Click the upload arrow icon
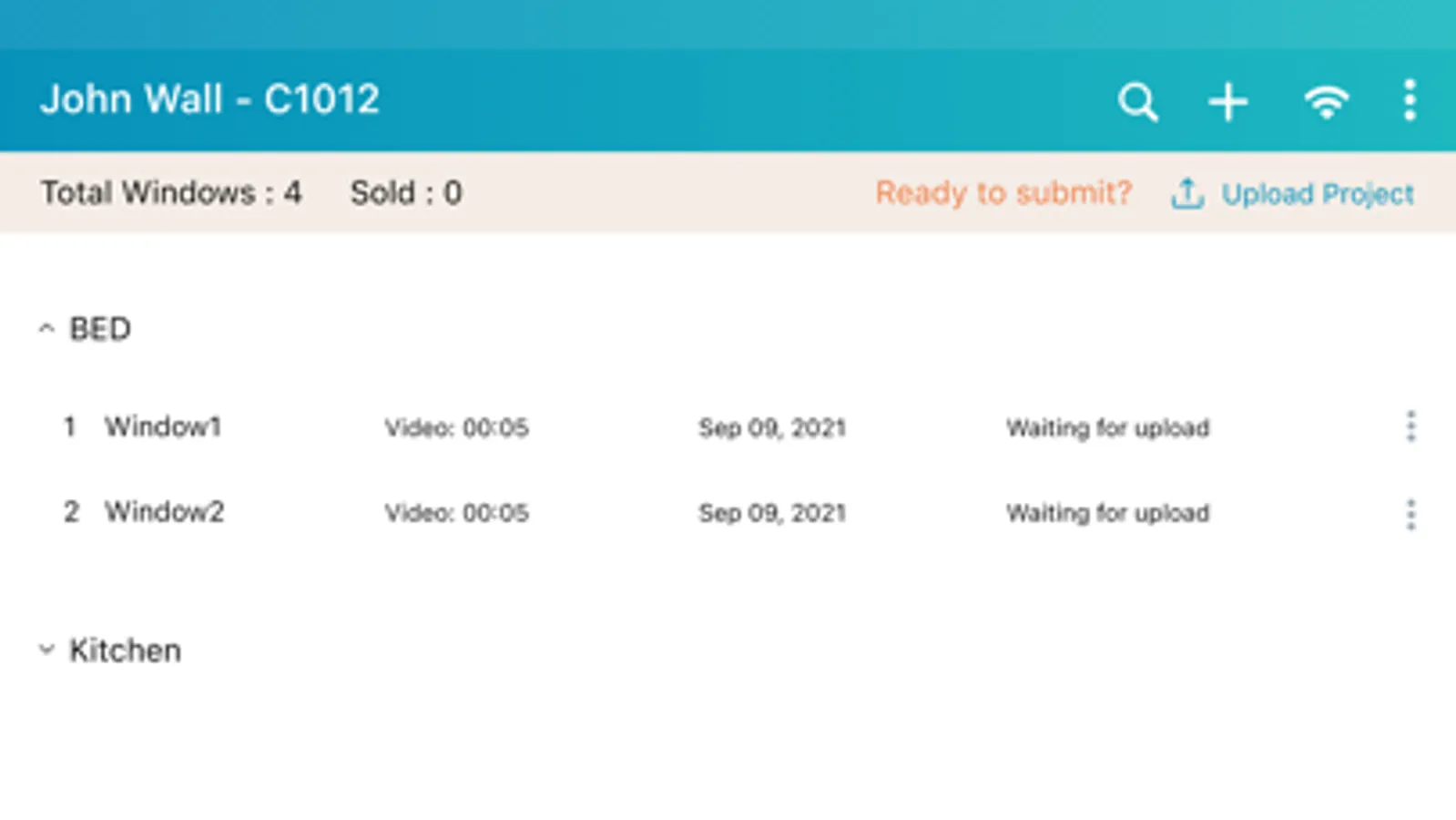 (1186, 193)
